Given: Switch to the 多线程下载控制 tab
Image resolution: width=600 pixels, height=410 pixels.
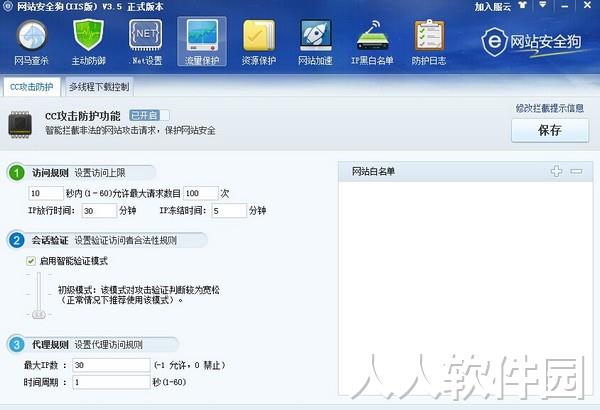Looking at the screenshot, I should coord(99,87).
